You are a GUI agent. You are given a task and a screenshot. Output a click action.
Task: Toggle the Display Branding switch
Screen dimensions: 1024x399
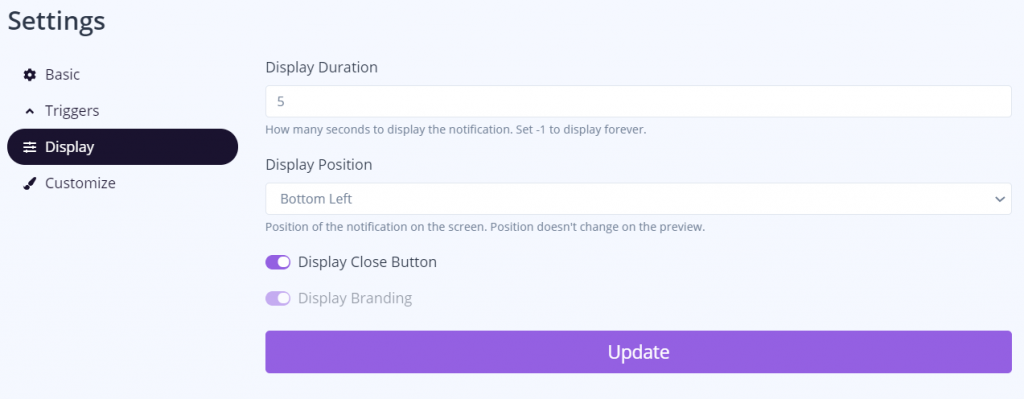coord(278,298)
